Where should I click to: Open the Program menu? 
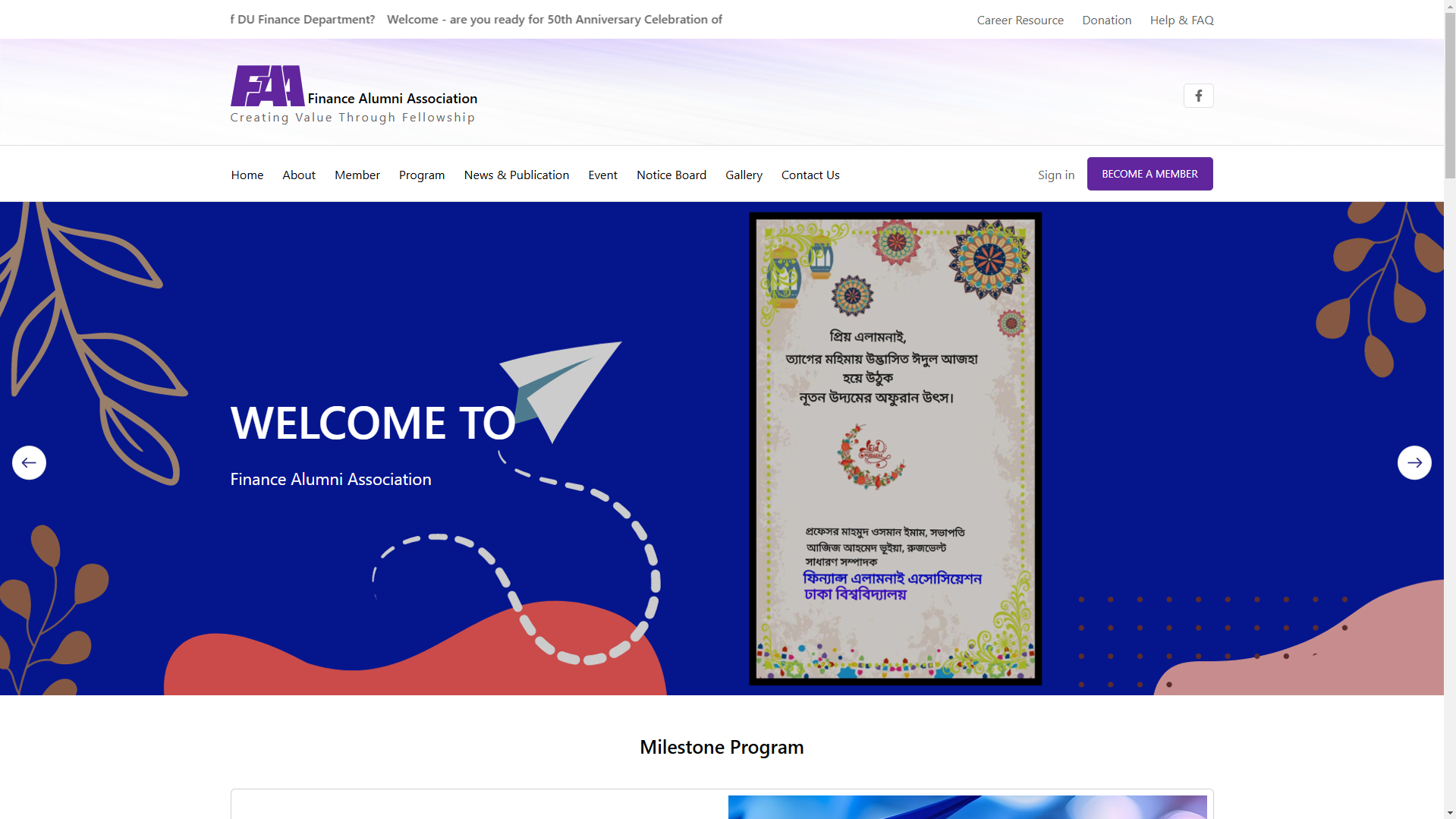[422, 175]
